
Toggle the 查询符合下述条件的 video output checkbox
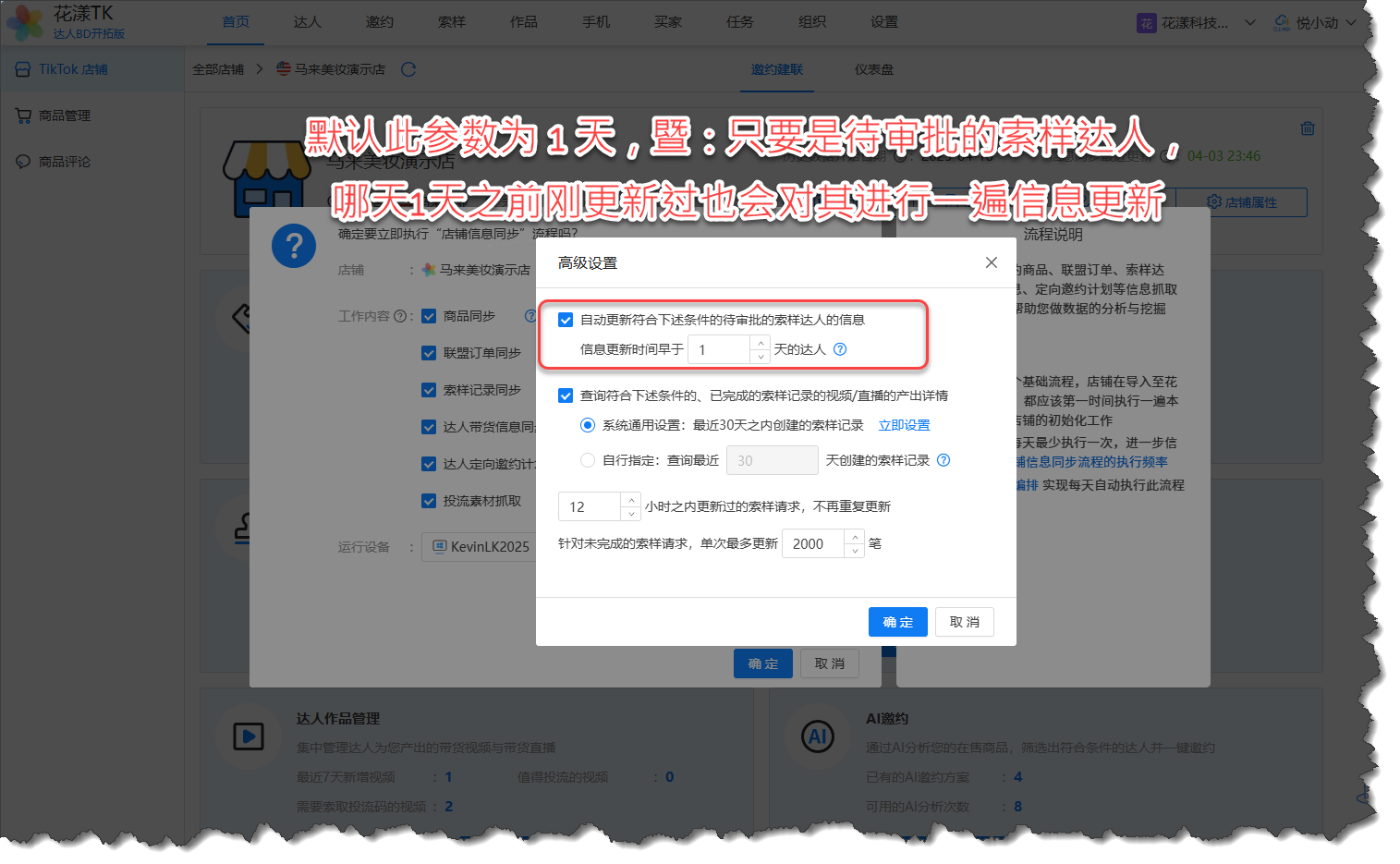(566, 395)
